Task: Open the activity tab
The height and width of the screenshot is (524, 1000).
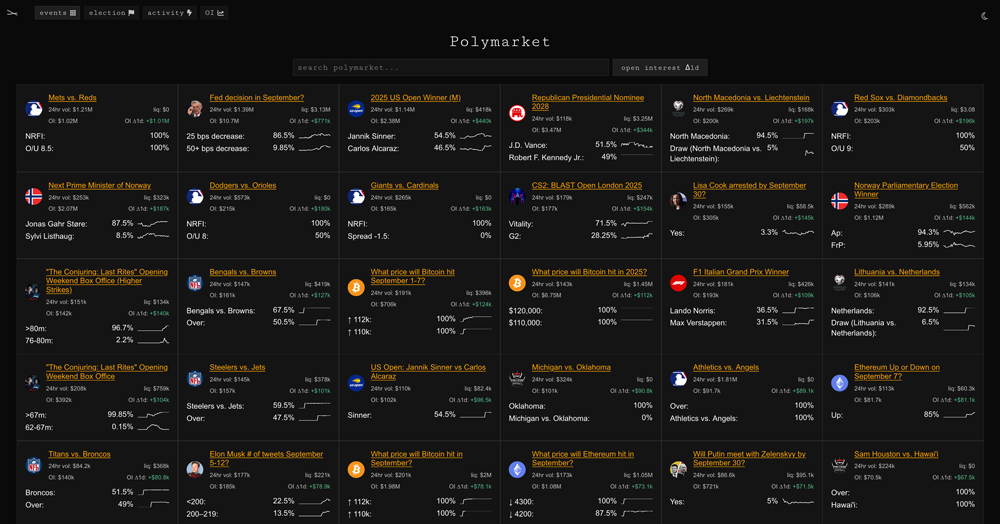Action: pos(169,13)
